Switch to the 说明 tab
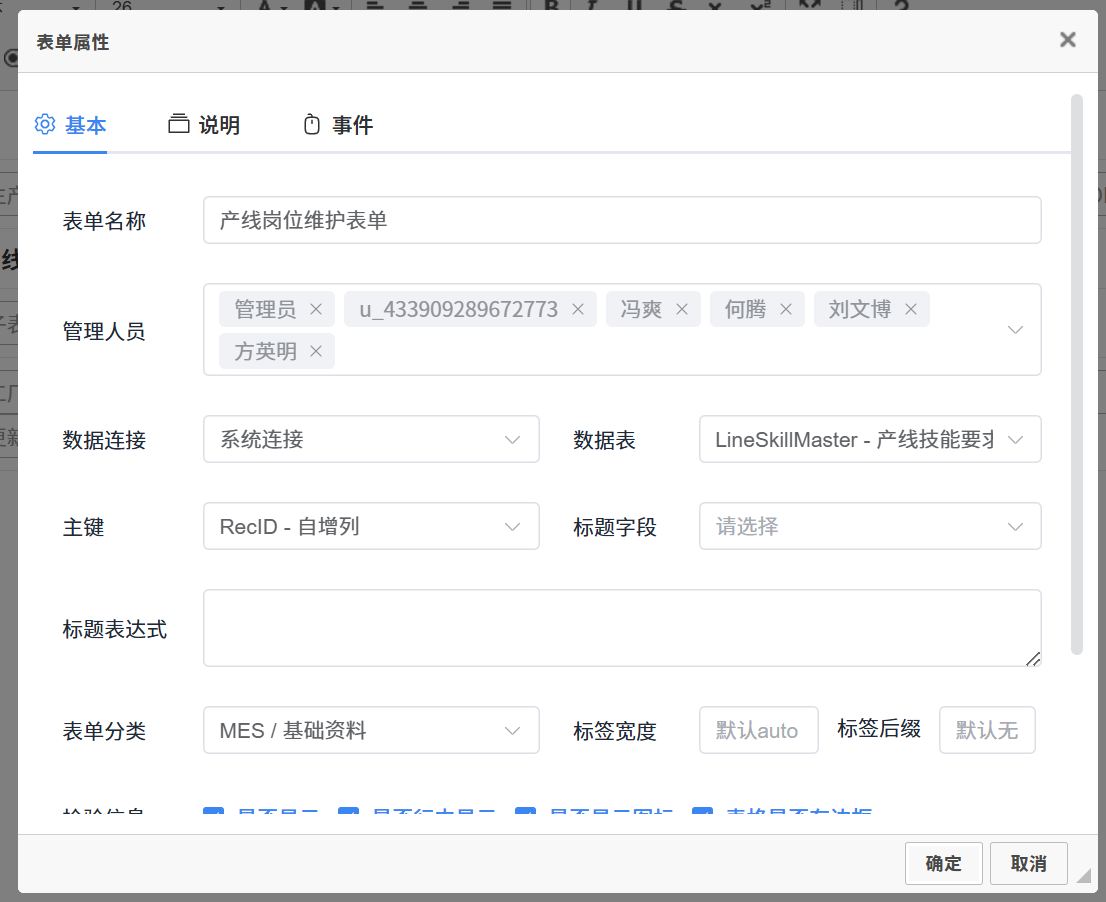1106x902 pixels. 204,126
